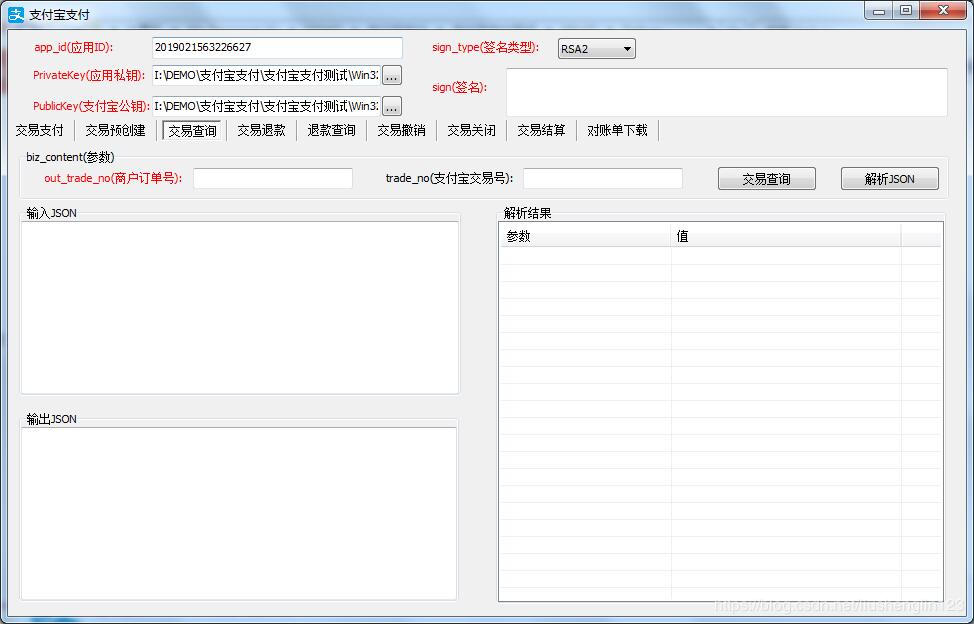Open the 交易退款 tab
Viewport: 974px width, 624px height.
(262, 130)
